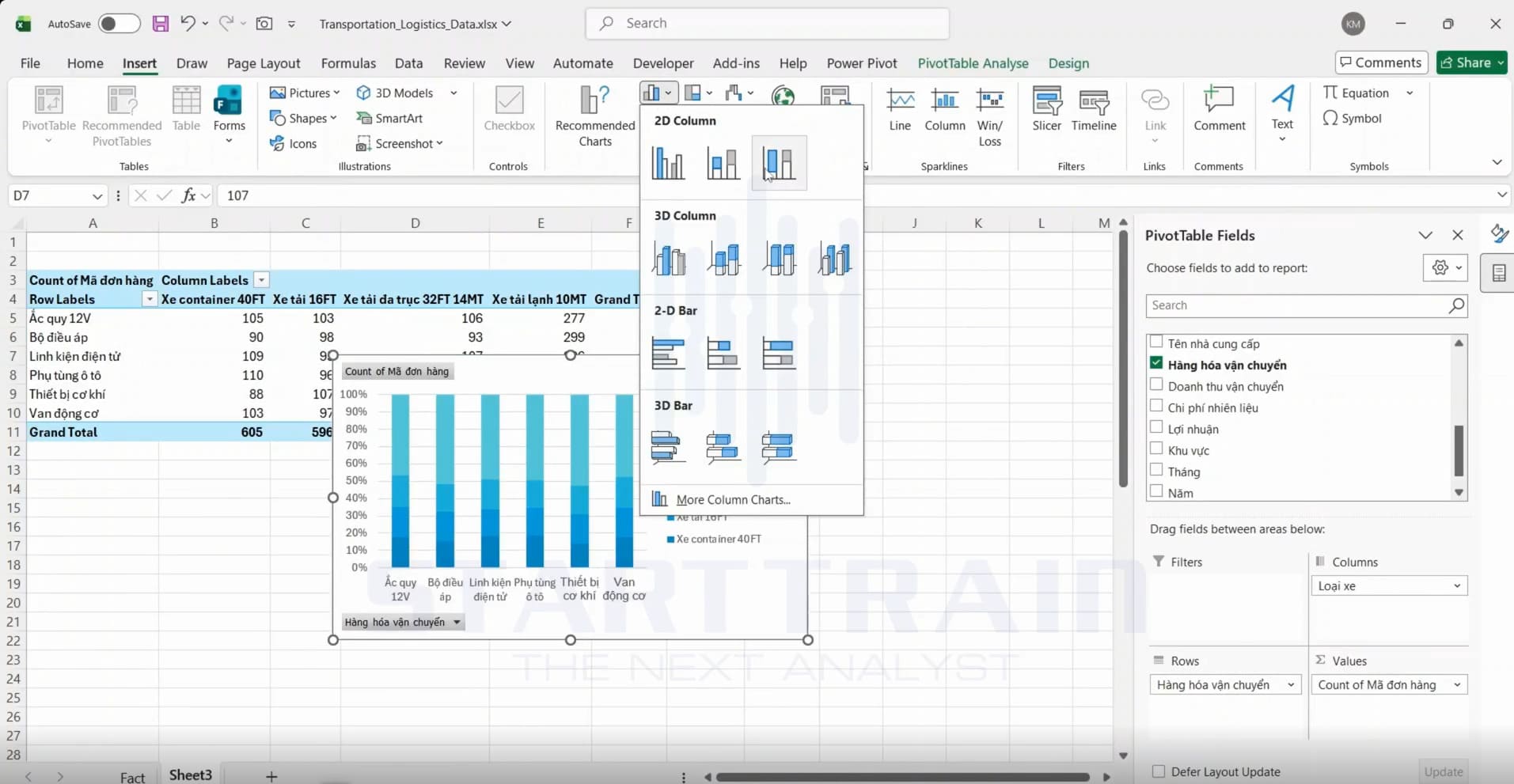Image resolution: width=1514 pixels, height=784 pixels.
Task: Undo the last action
Action: (x=188, y=24)
